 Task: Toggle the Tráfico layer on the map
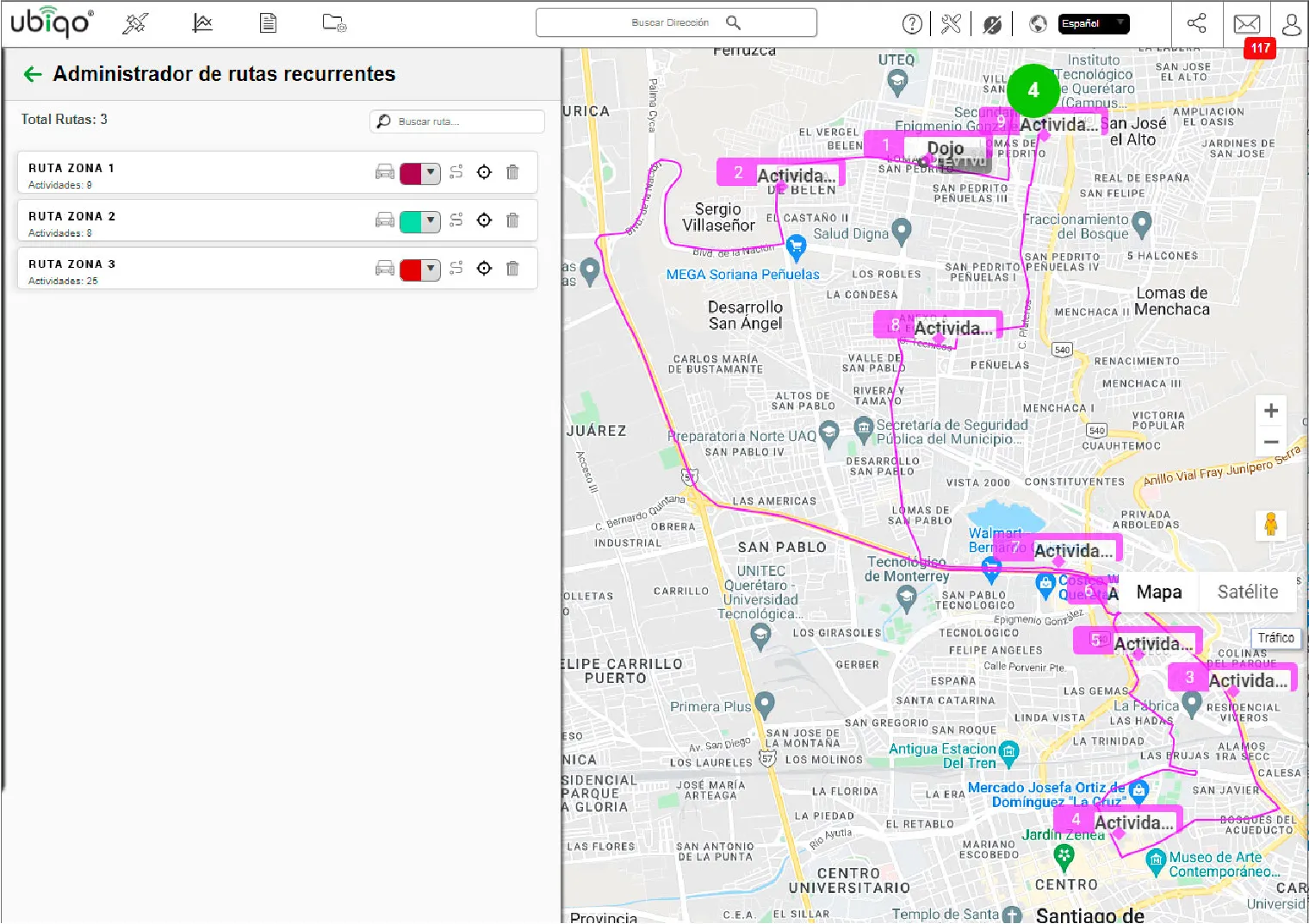tap(1275, 638)
